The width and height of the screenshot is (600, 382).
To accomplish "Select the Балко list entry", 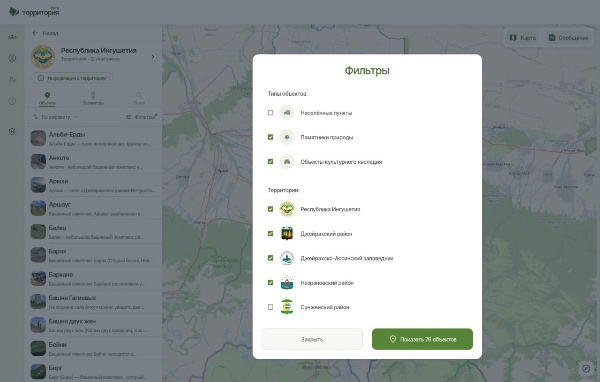I will [93, 232].
